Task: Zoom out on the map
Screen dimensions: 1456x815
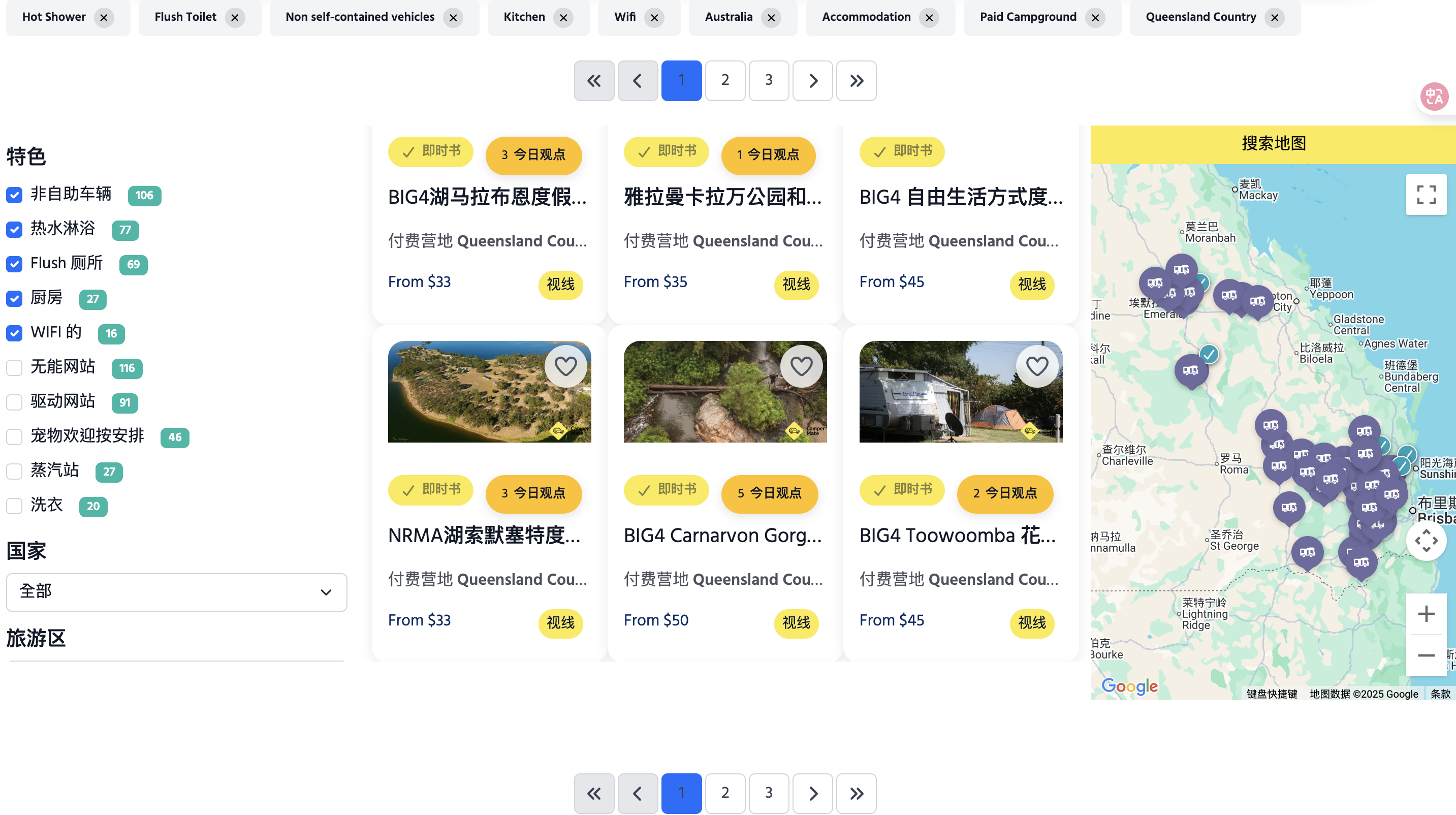Action: [1426, 655]
